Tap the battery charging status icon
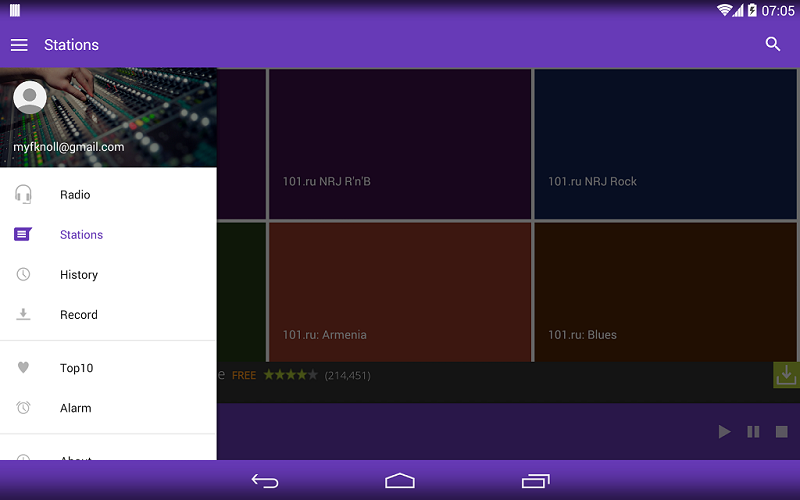This screenshot has width=800, height=500. 752,10
